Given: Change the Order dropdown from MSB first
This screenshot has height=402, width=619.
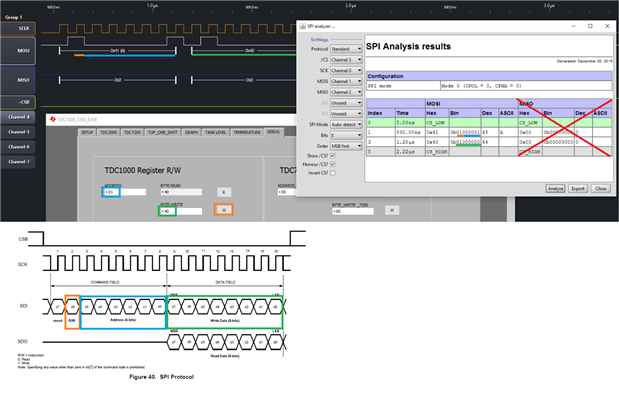Looking at the screenshot, I should [345, 144].
